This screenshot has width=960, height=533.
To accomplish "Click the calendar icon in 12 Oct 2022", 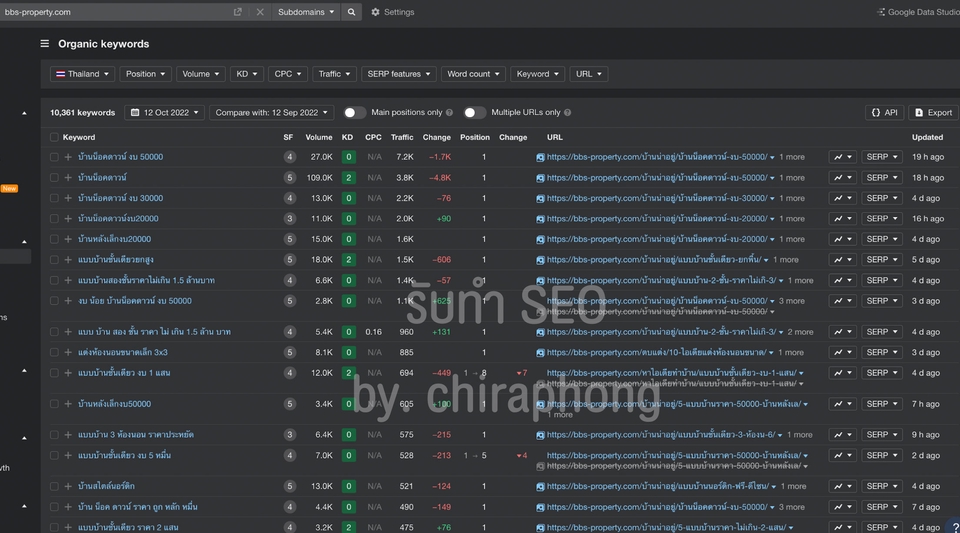I will pyautogui.click(x=135, y=113).
